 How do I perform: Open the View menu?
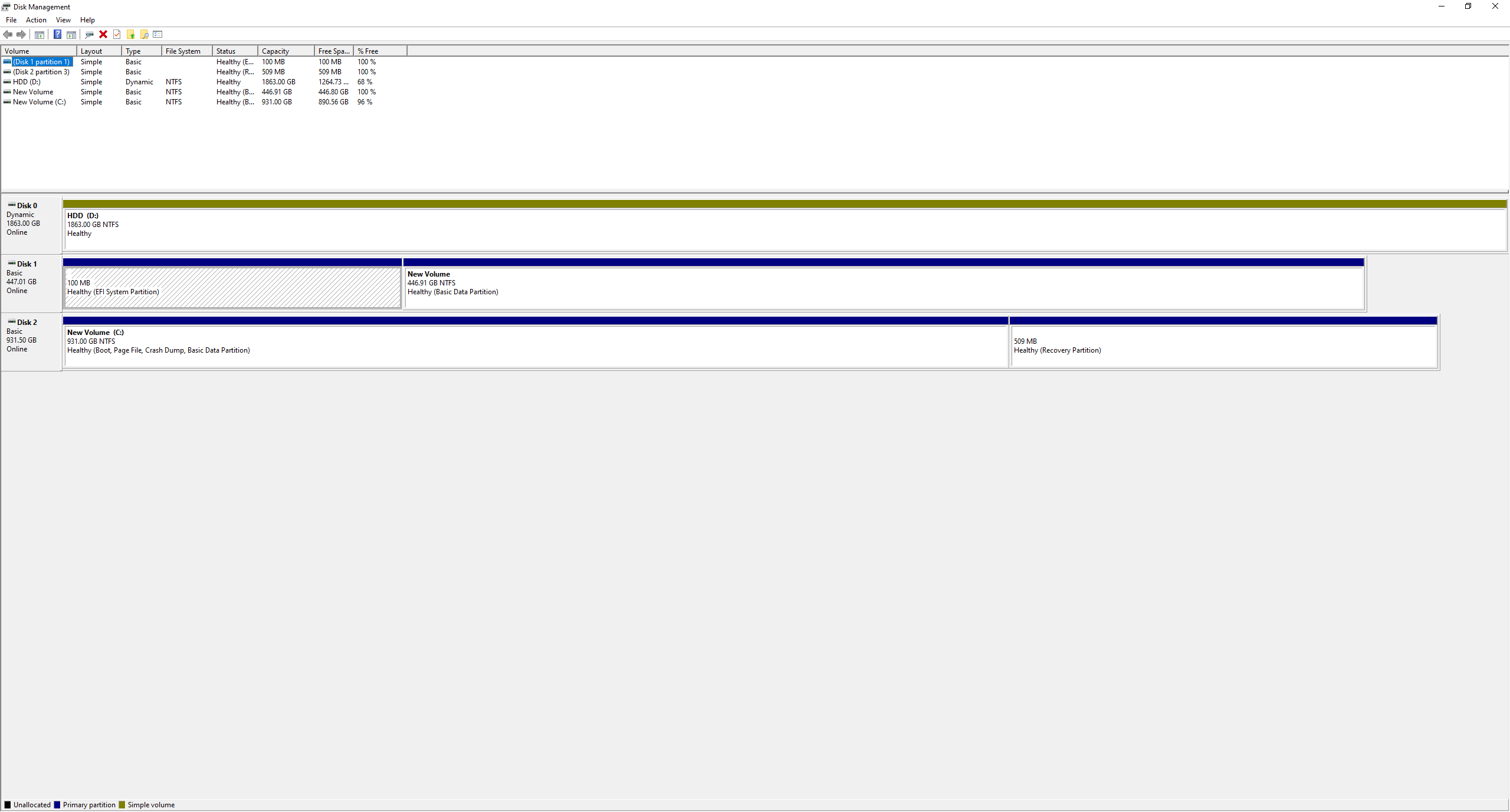click(x=63, y=20)
